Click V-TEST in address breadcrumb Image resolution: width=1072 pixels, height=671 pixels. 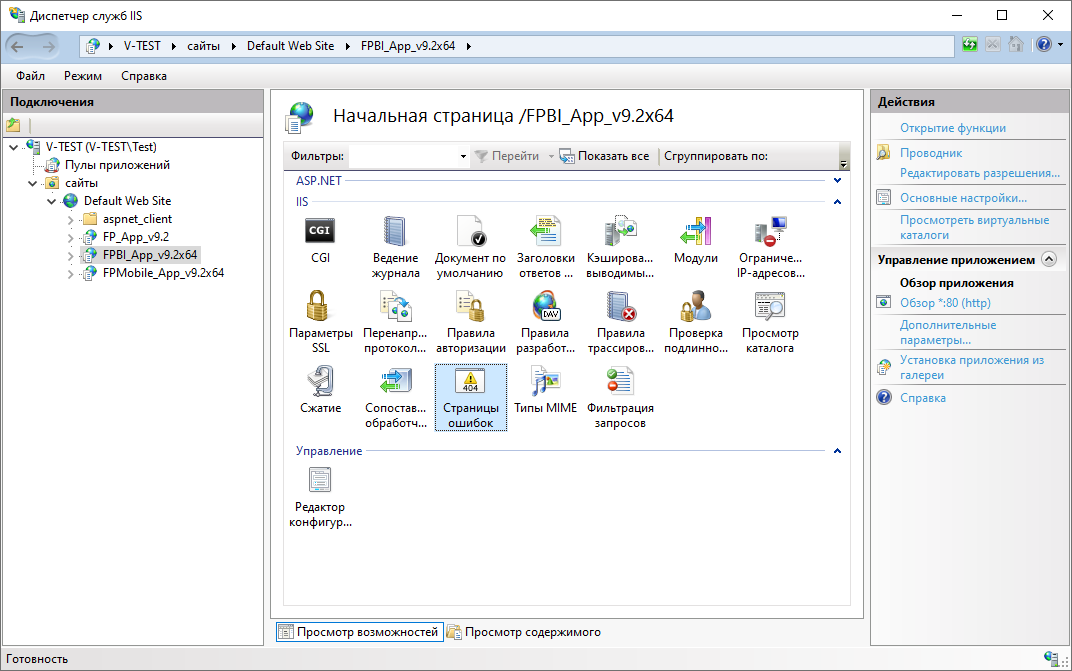(x=142, y=46)
